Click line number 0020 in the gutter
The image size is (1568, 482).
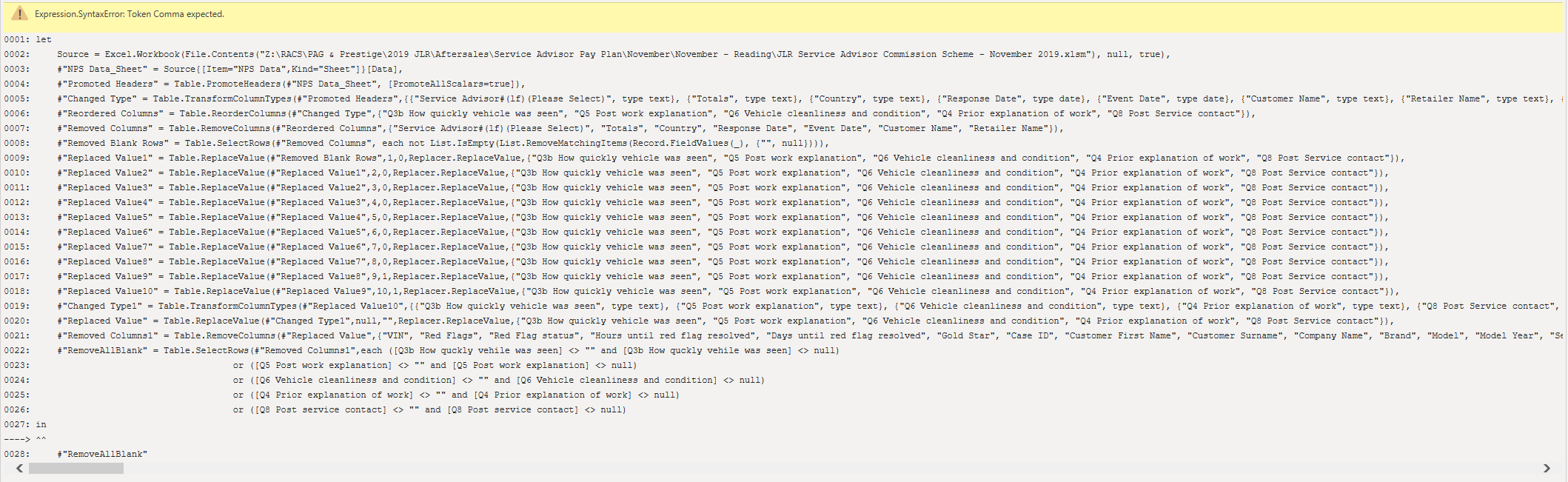[x=16, y=321]
